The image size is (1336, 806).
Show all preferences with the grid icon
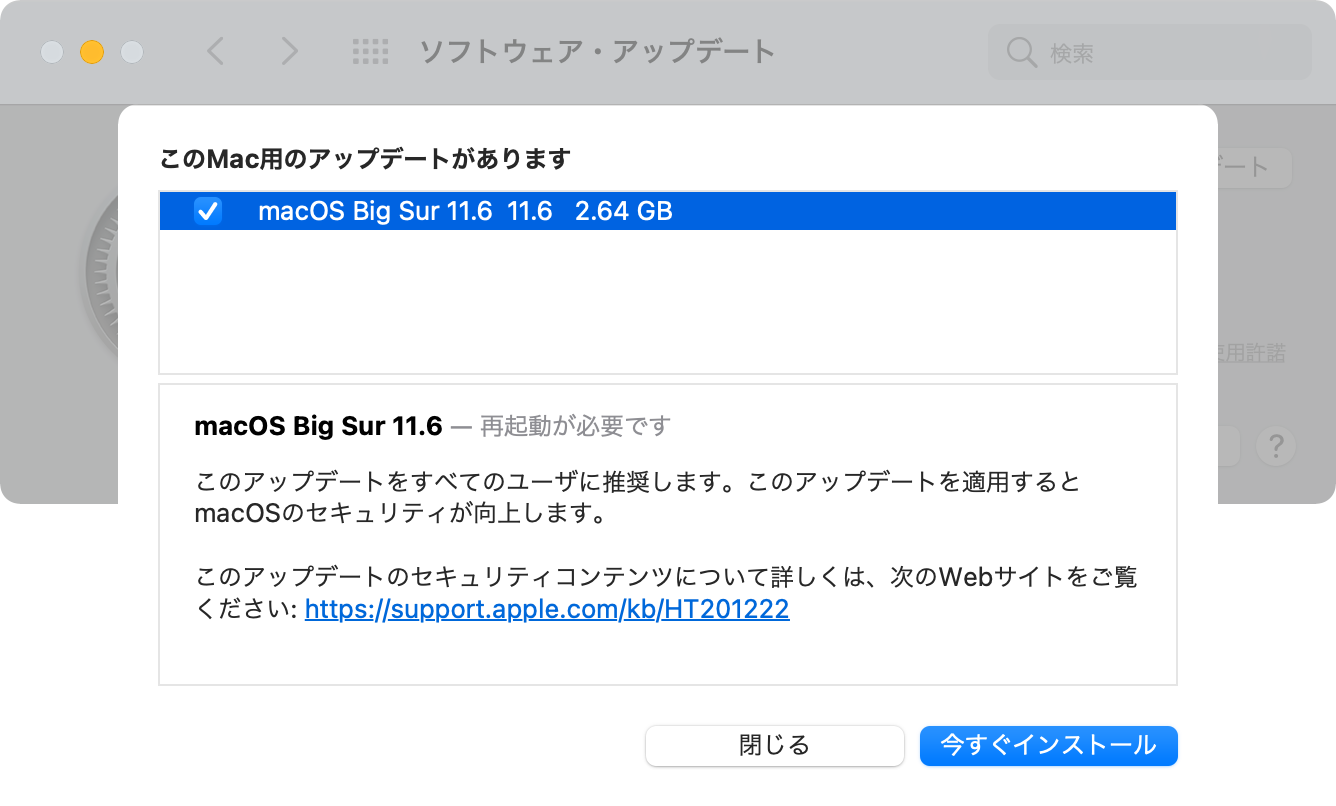click(371, 52)
